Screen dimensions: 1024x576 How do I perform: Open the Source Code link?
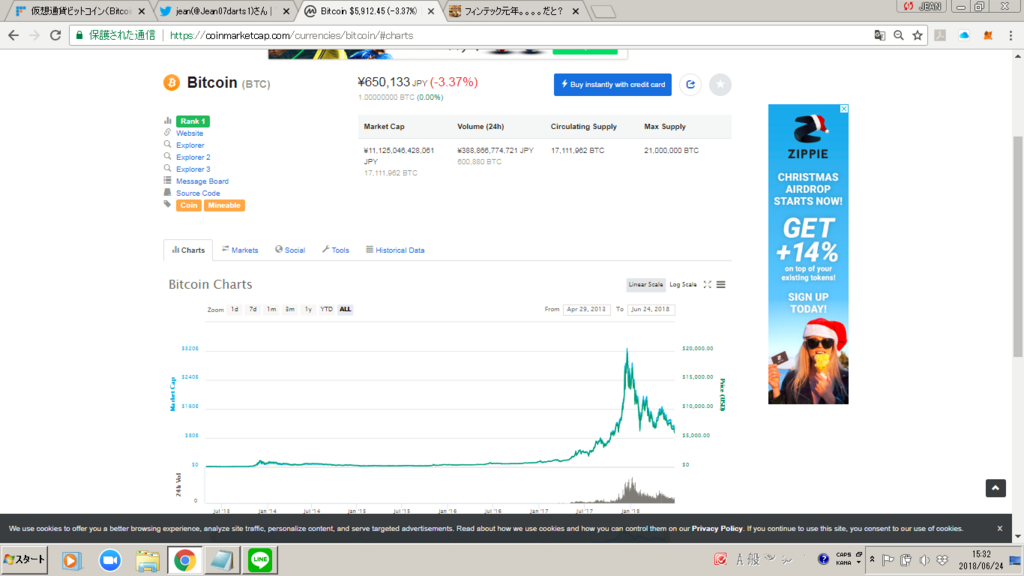(198, 193)
